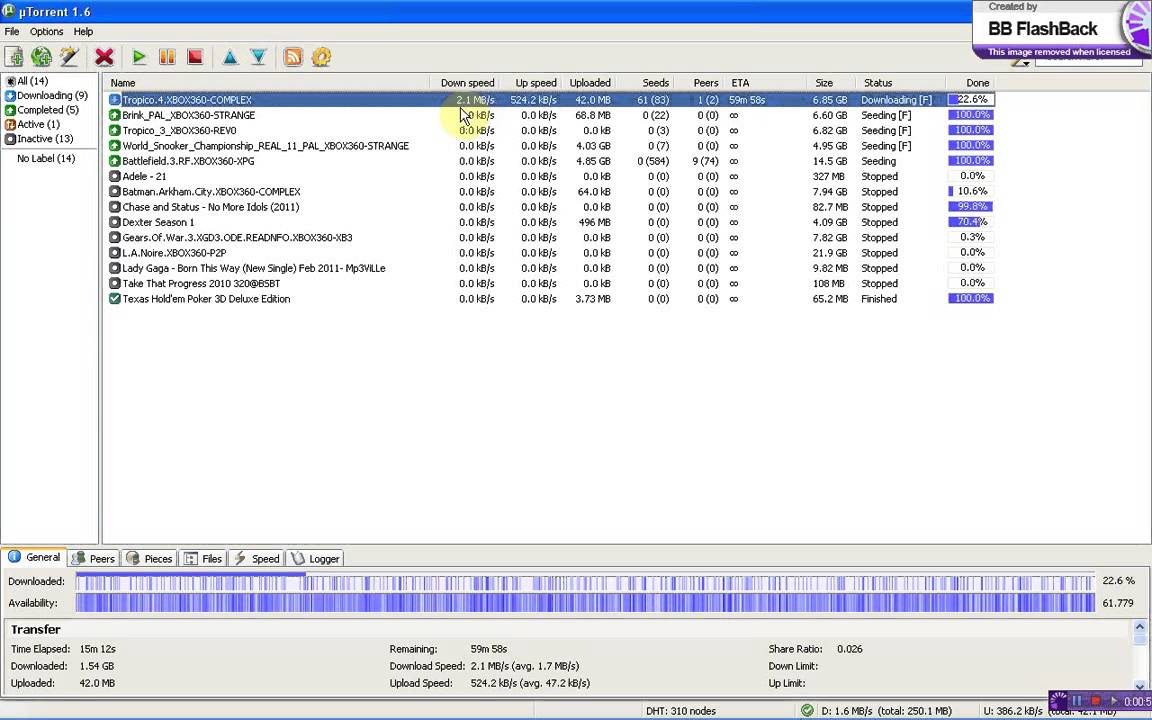
Task: Click the Move Down Queue arrow icon
Action: click(258, 57)
